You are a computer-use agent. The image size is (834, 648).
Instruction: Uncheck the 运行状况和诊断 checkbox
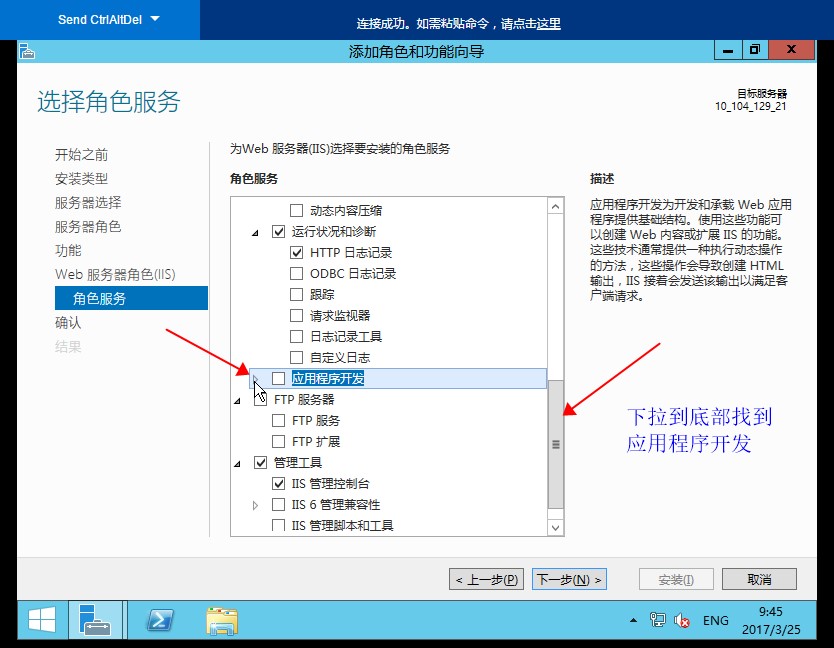tap(278, 231)
